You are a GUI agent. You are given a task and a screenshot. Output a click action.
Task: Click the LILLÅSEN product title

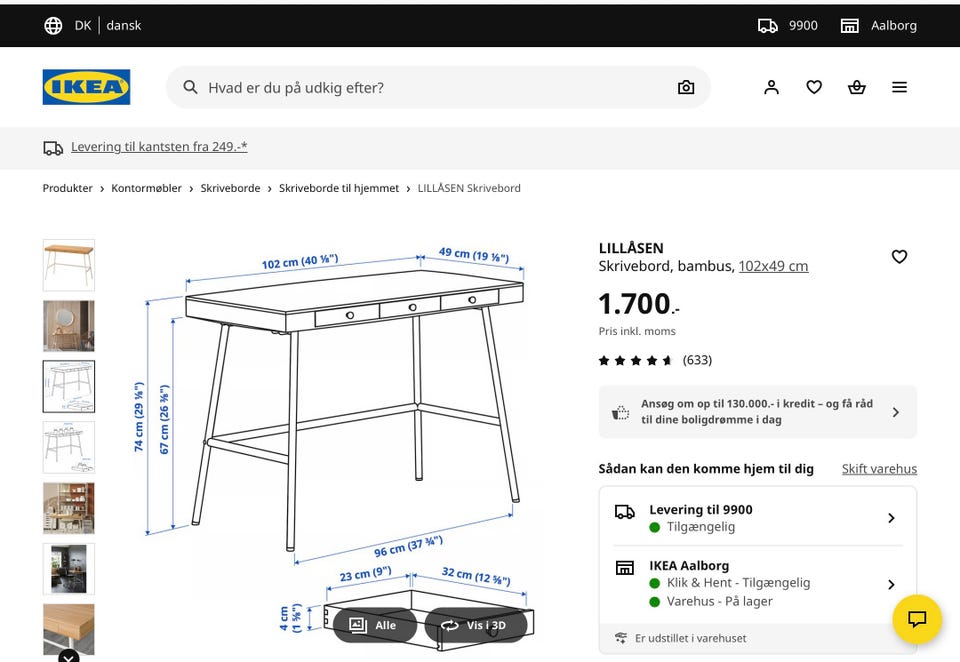[631, 248]
